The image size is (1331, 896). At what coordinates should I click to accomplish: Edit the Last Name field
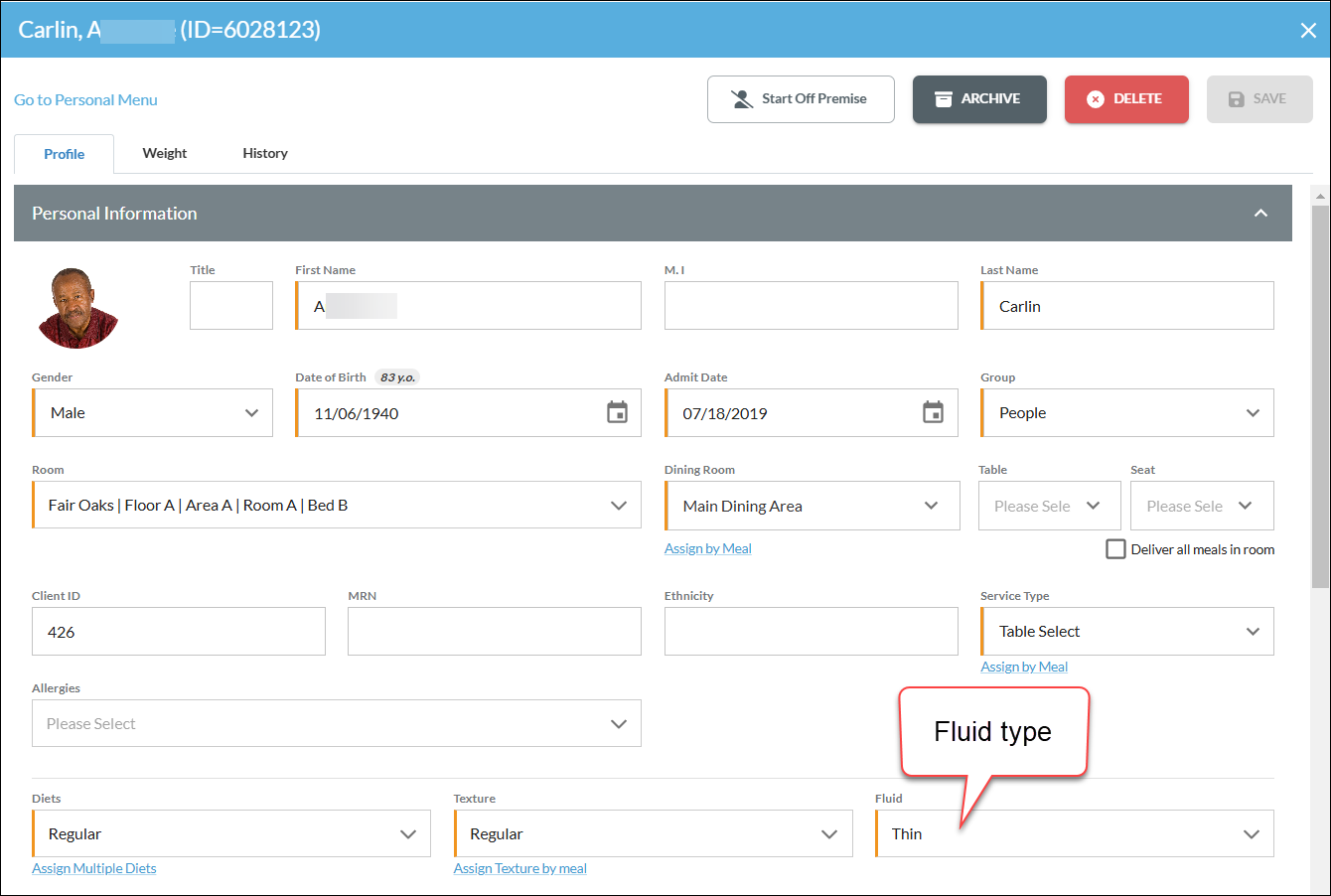pos(1127,305)
